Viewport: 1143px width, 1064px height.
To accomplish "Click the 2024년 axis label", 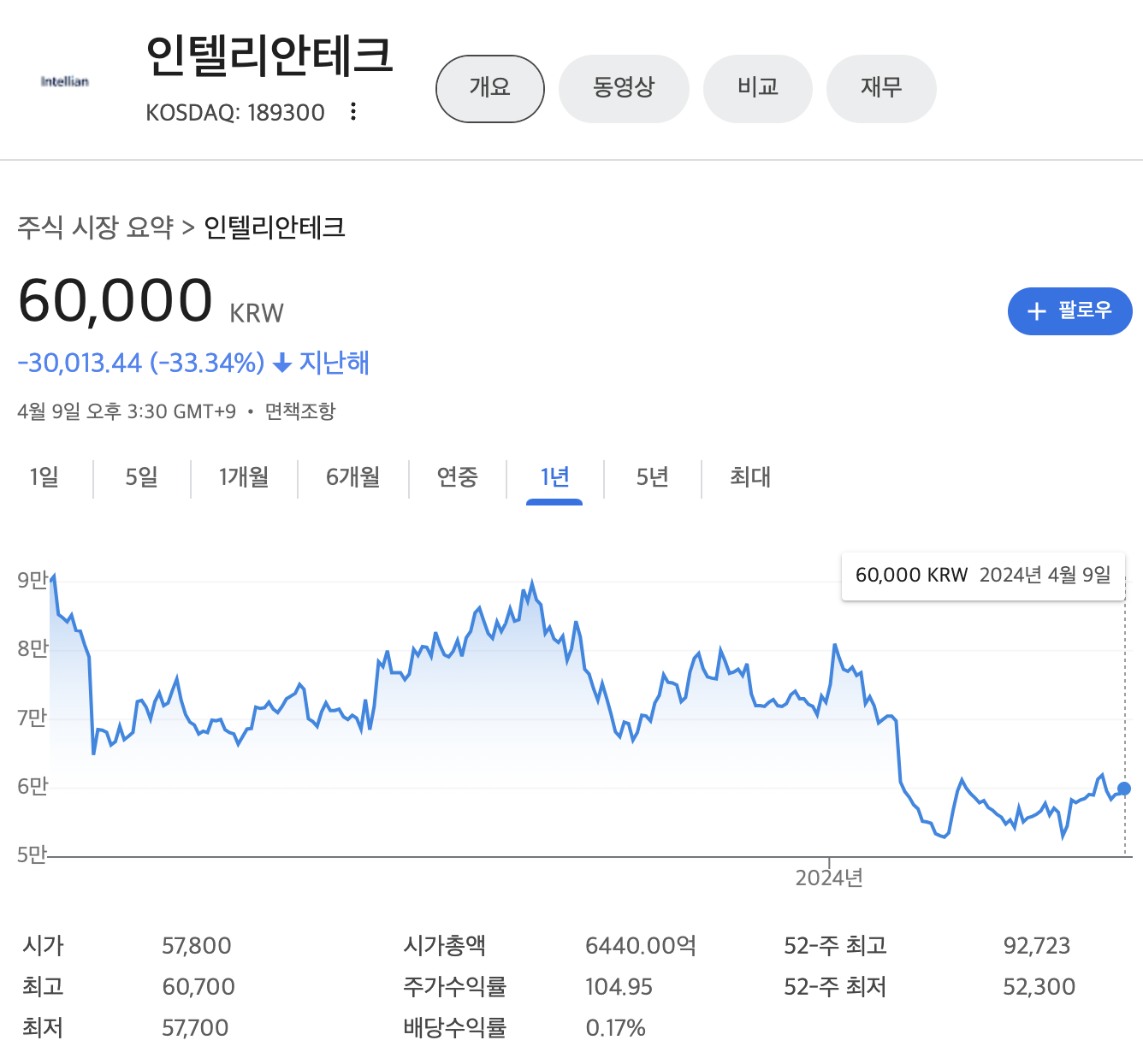I will pyautogui.click(x=829, y=878).
